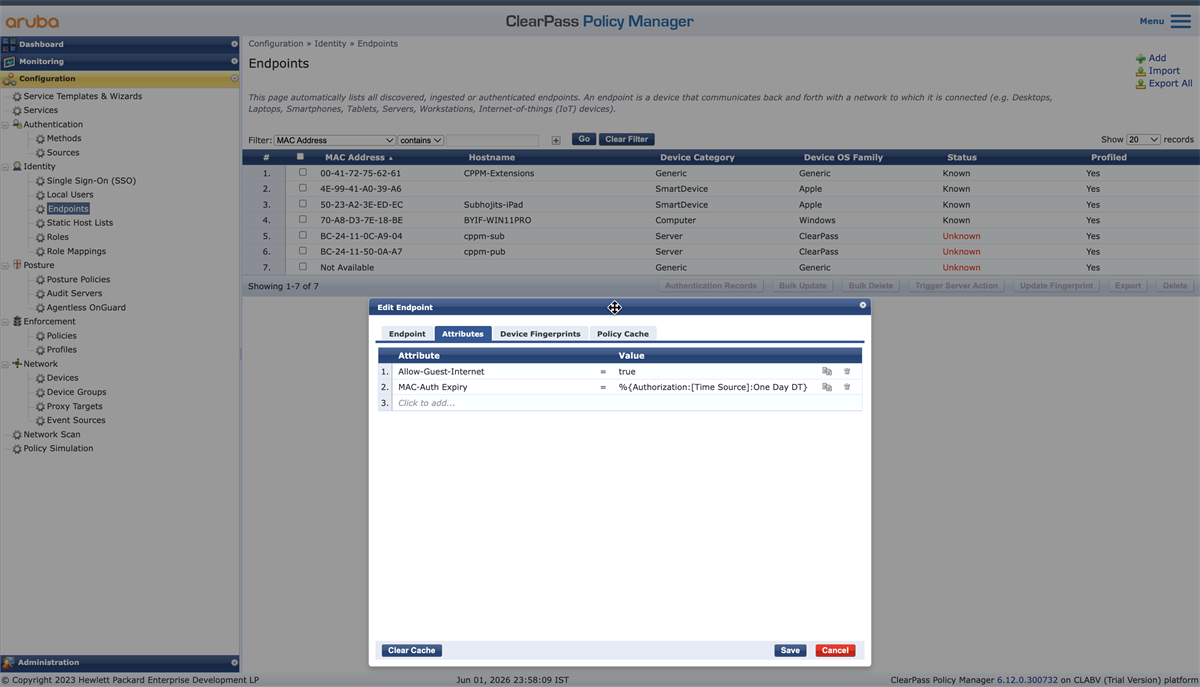Switch to the Endpoint tab
The width and height of the screenshot is (1200, 687).
click(x=407, y=333)
